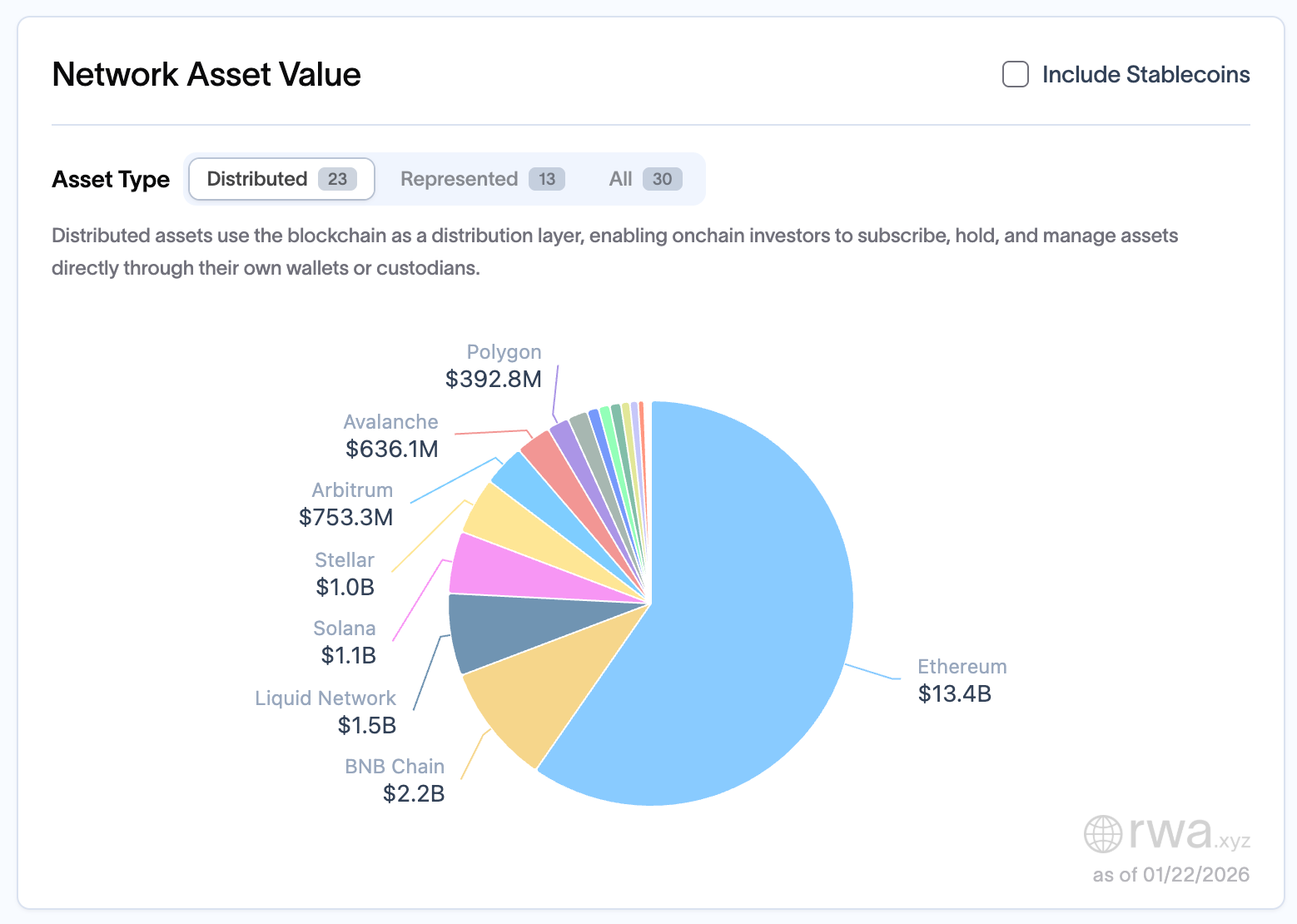This screenshot has width=1297, height=924.
Task: Click the $13.4B value
Action: click(955, 693)
